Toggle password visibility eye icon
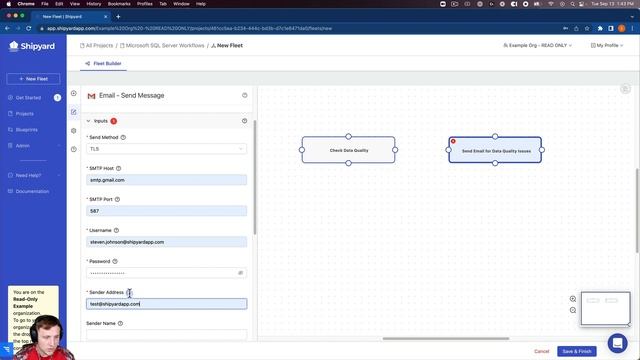The image size is (640, 360). click(240, 273)
